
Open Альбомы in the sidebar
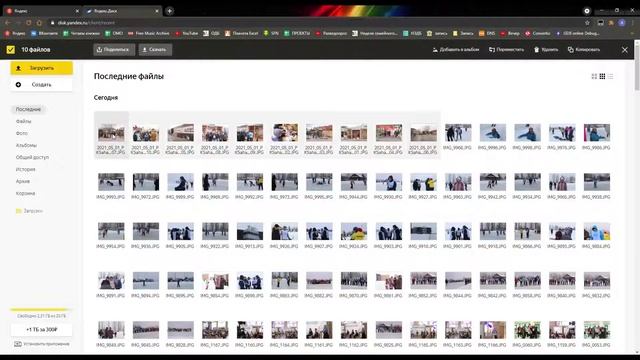click(27, 145)
